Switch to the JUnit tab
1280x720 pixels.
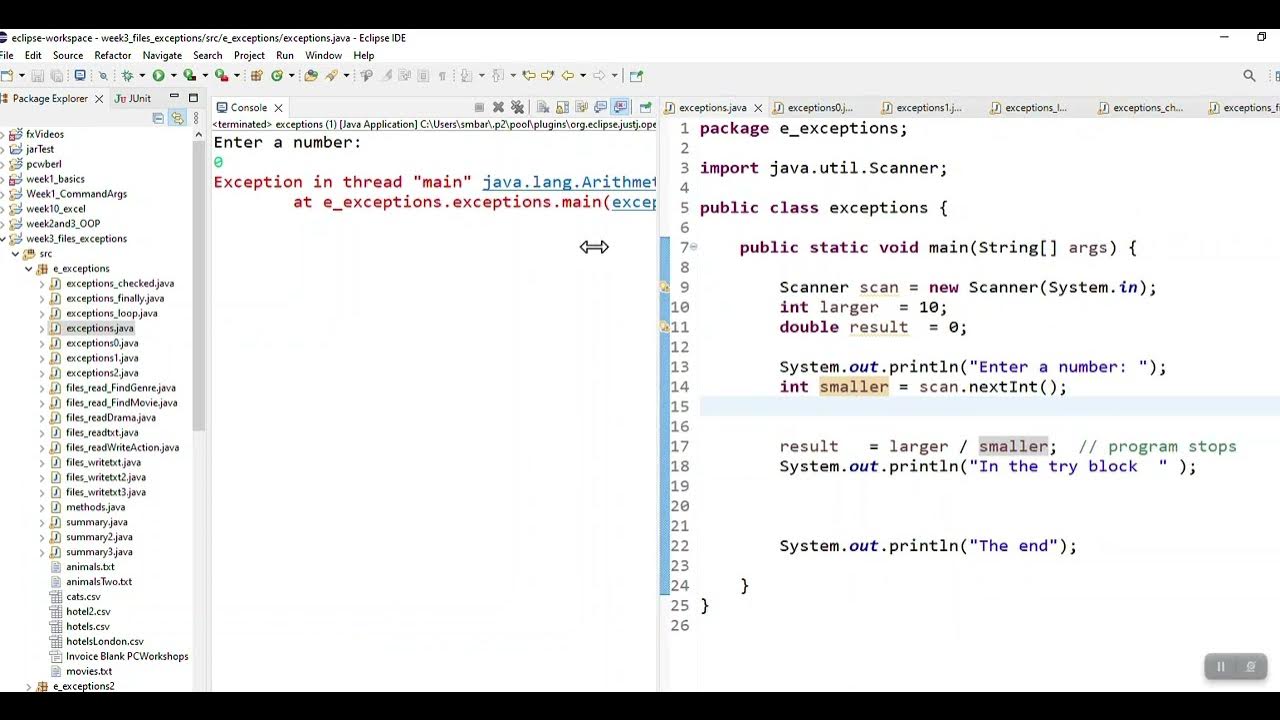pos(133,98)
